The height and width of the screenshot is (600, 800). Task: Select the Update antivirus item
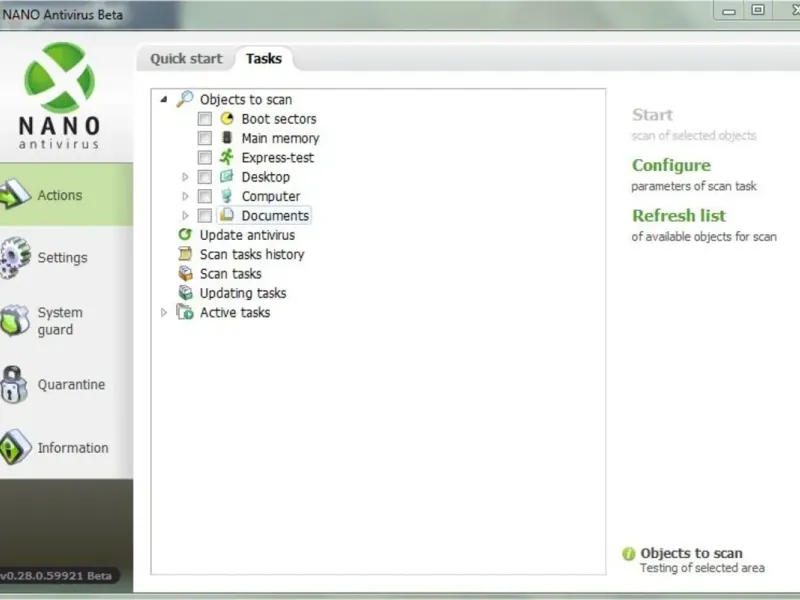click(x=247, y=235)
